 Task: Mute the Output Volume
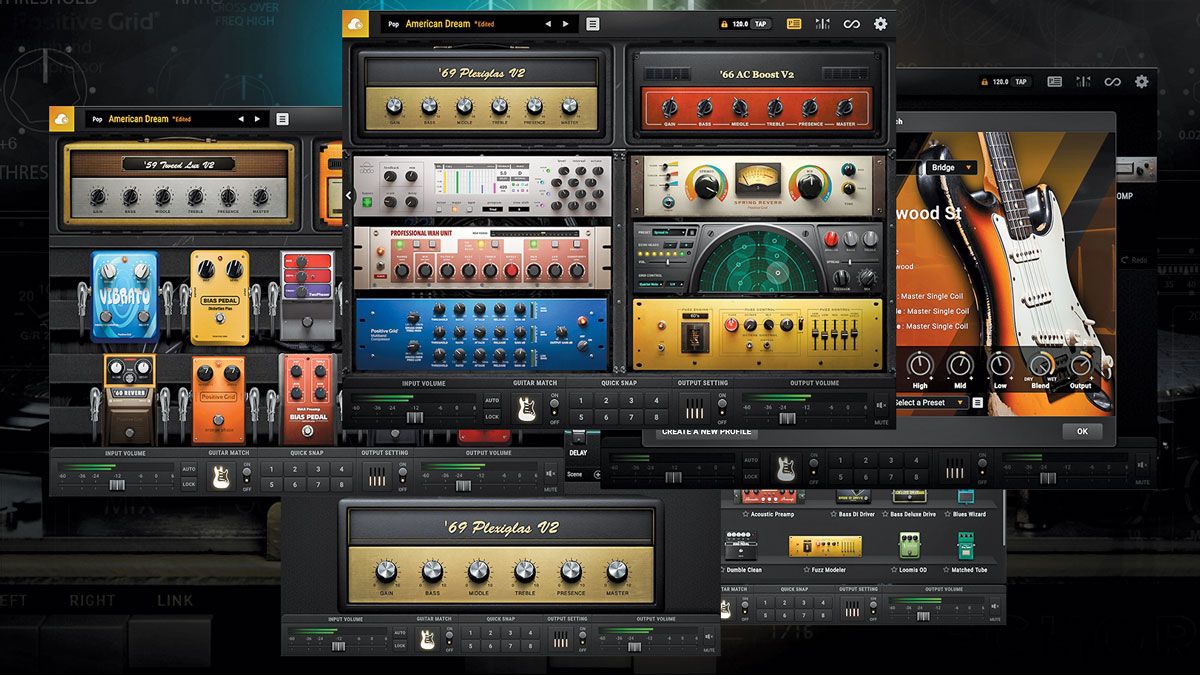[x=880, y=404]
